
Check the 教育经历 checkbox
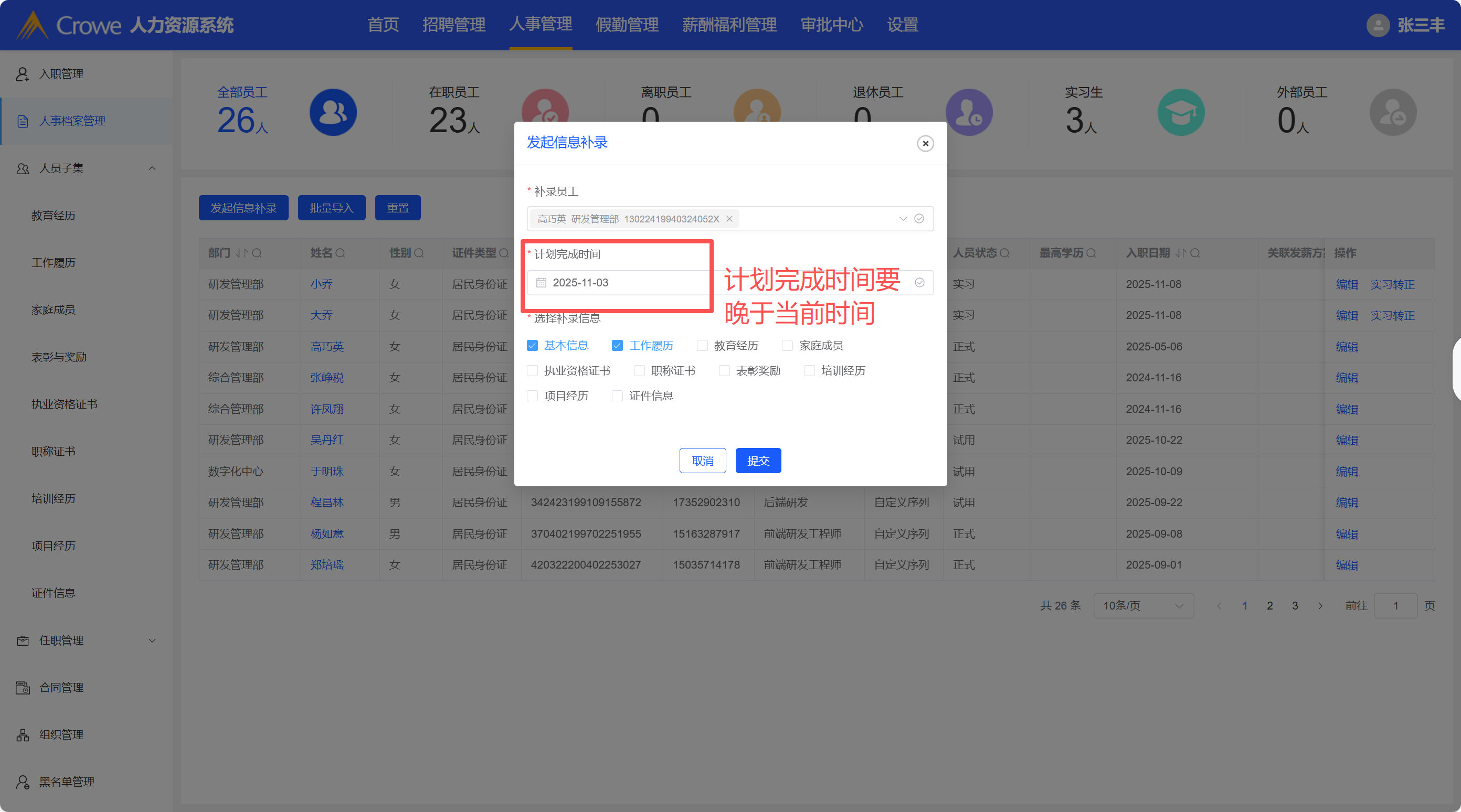702,345
